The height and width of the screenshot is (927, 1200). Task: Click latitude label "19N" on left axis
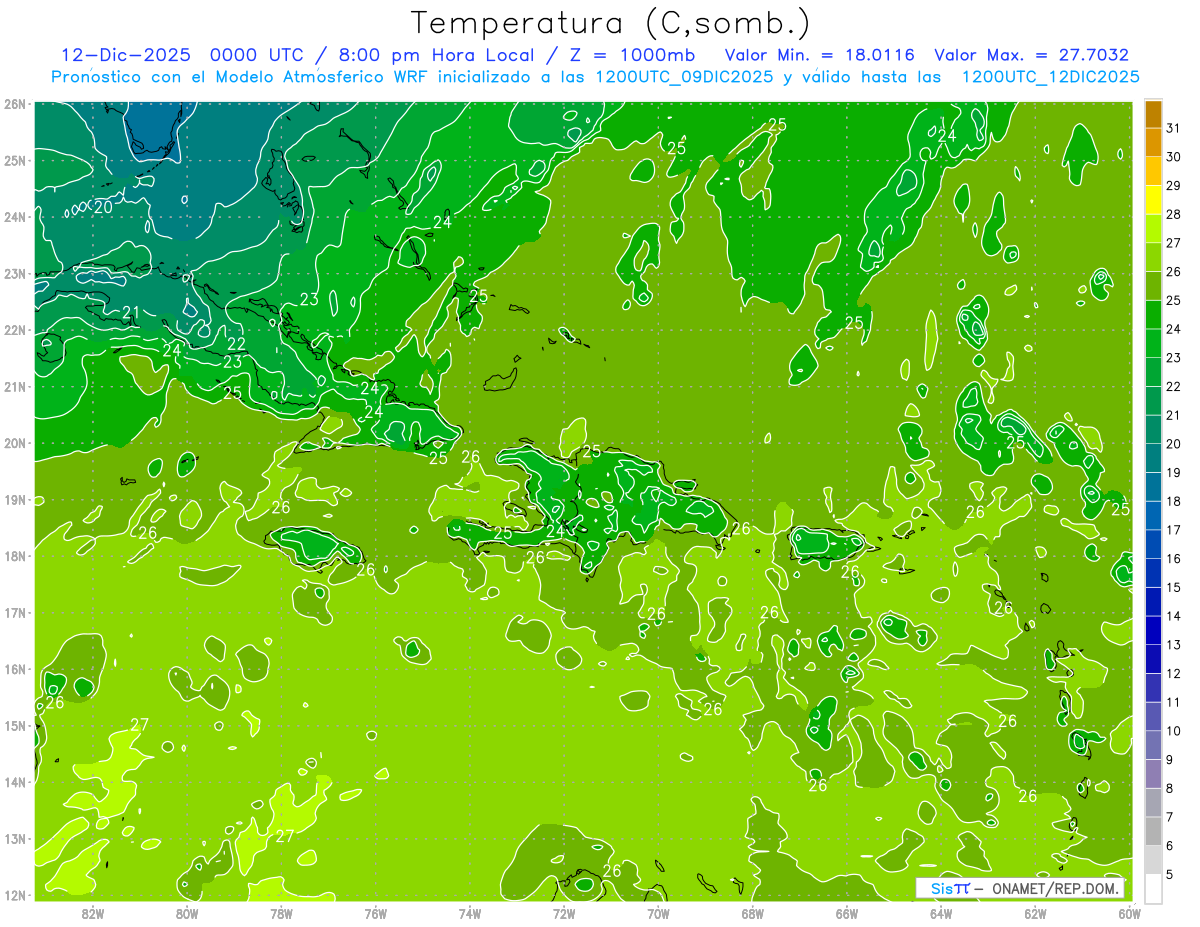pos(15,500)
